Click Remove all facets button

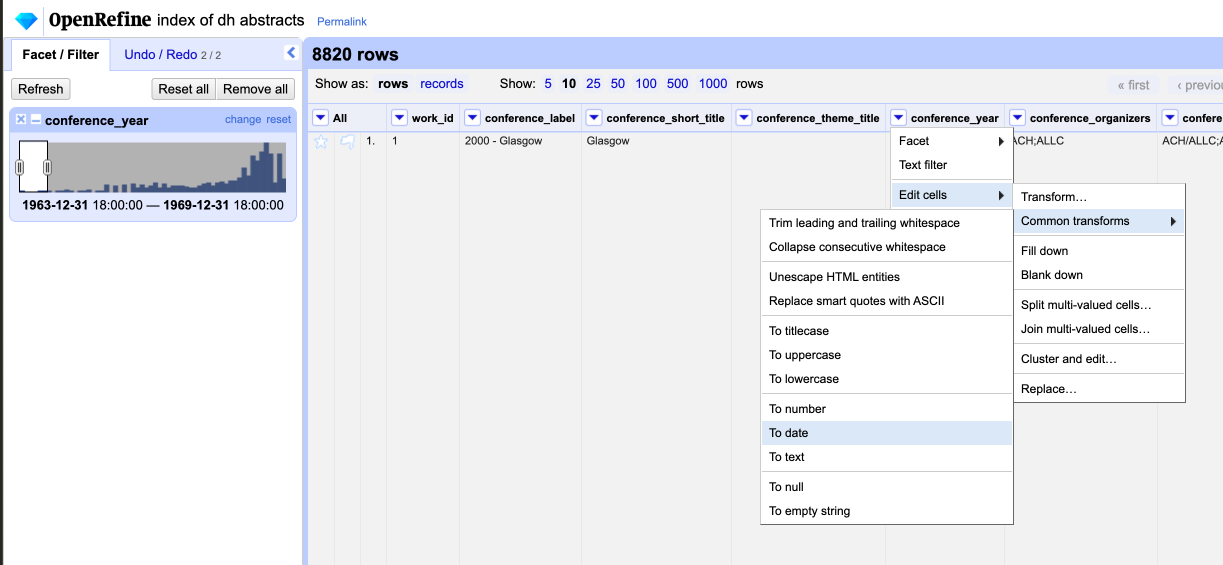[x=256, y=89]
